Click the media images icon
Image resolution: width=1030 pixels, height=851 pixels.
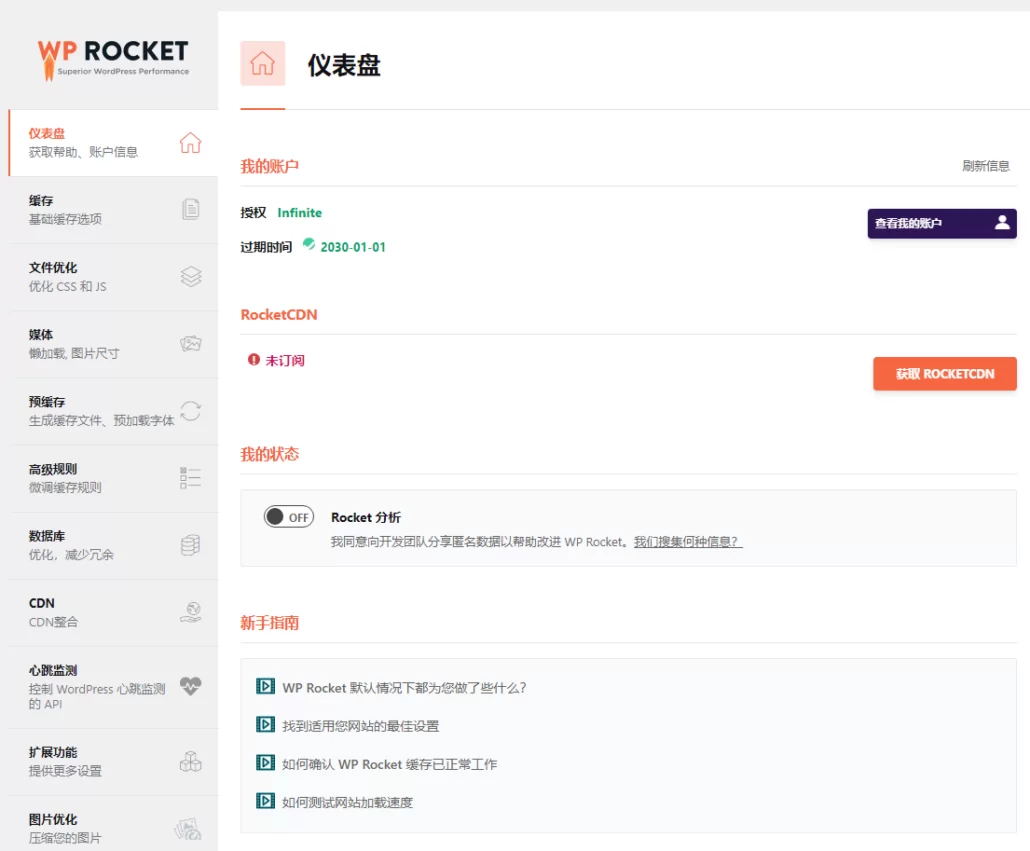(190, 343)
